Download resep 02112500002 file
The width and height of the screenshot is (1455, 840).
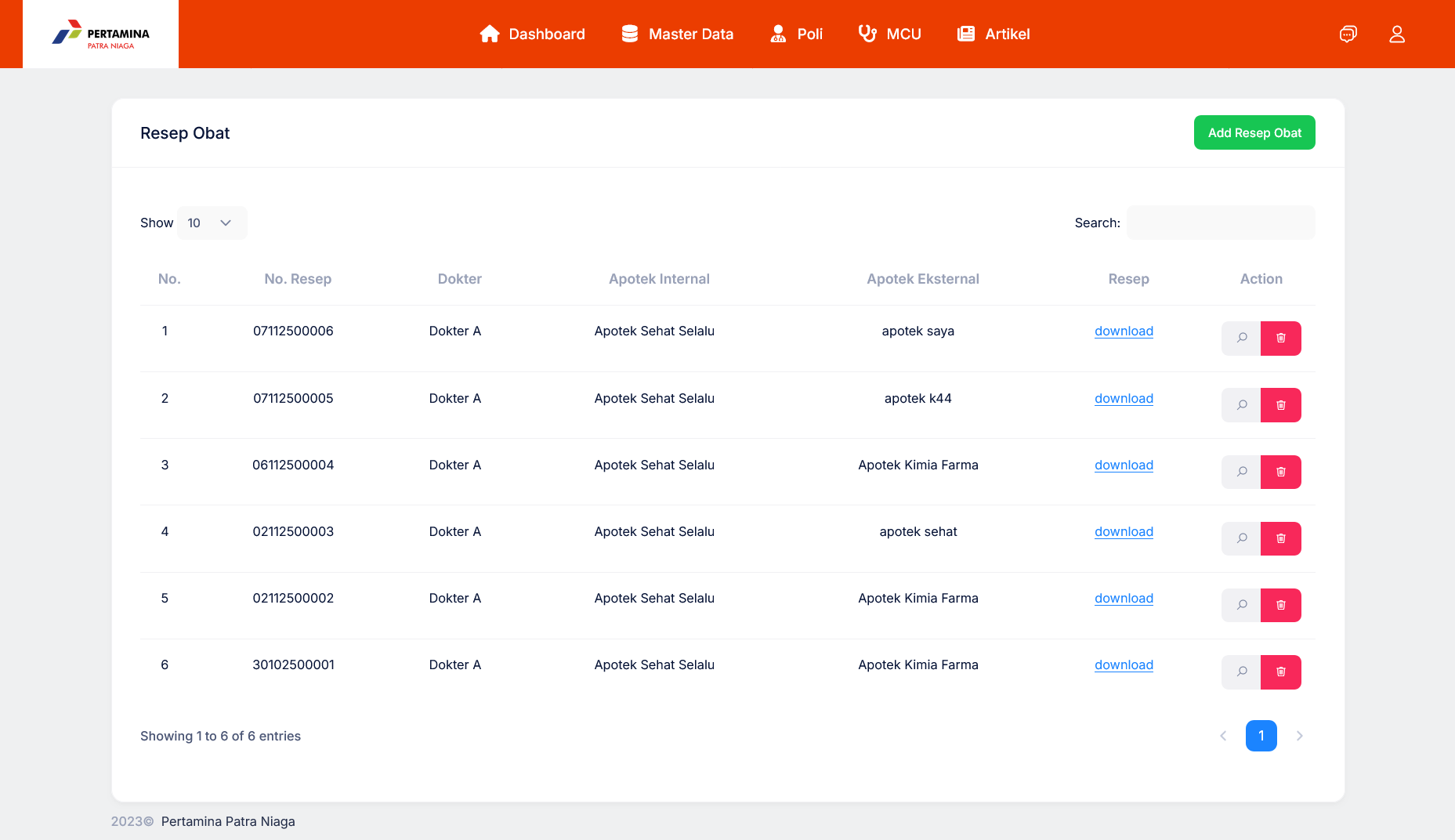(x=1124, y=598)
